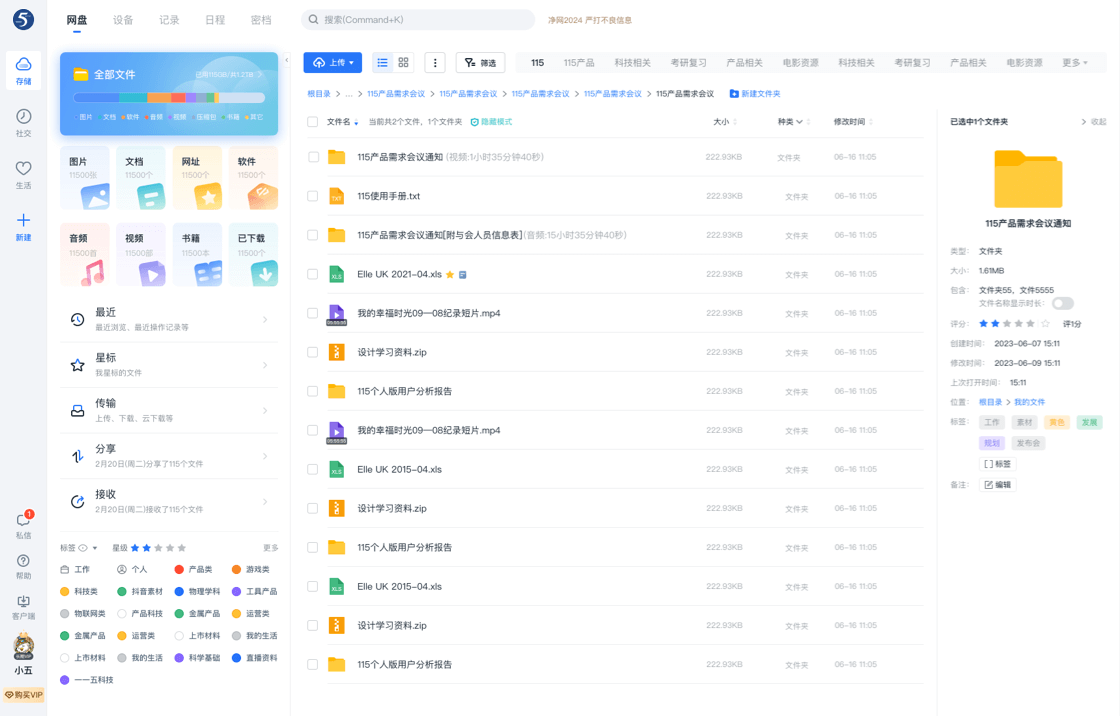This screenshot has width=1120, height=716.
Task: Click the 新建文件夹 link
Action: [x=755, y=94]
